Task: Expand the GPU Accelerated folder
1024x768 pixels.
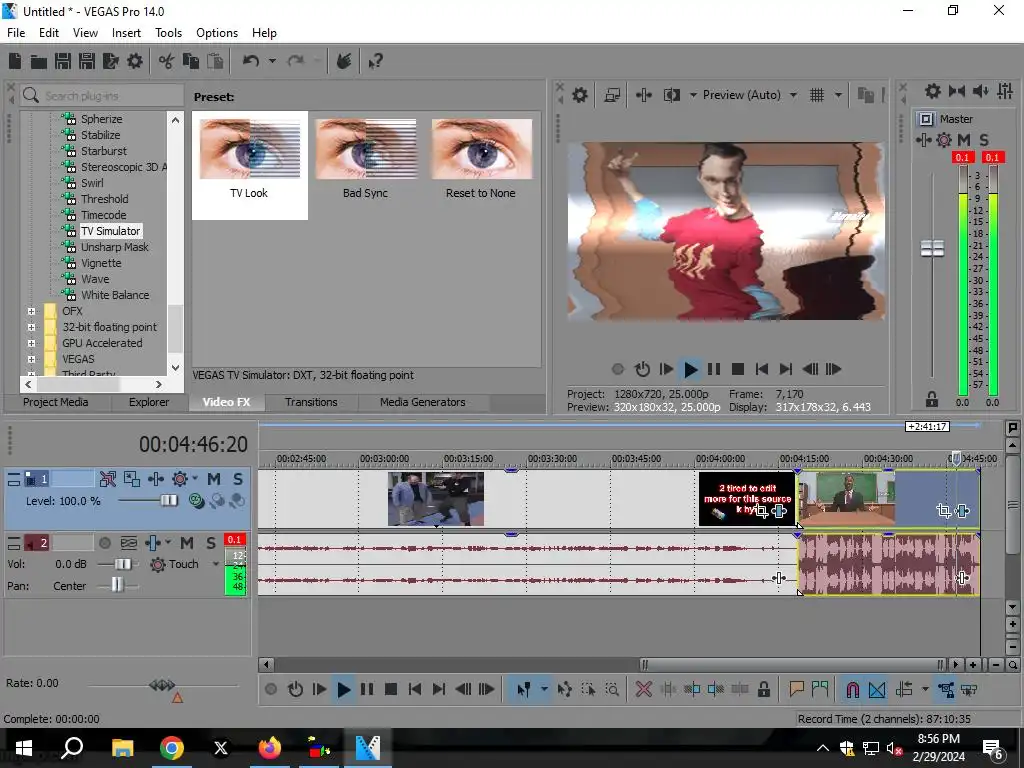Action: click(x=31, y=344)
